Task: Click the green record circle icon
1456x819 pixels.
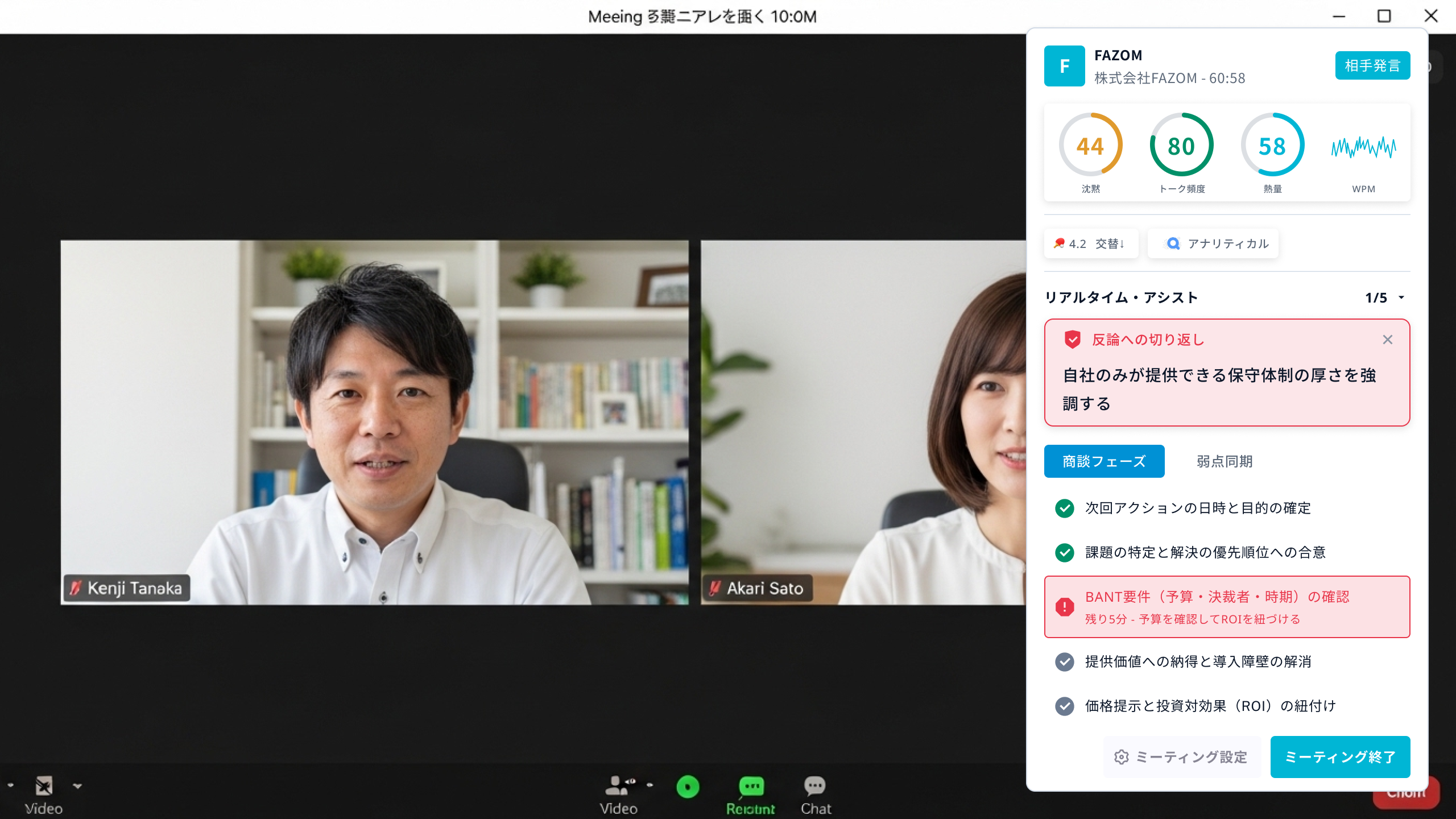Action: click(688, 787)
